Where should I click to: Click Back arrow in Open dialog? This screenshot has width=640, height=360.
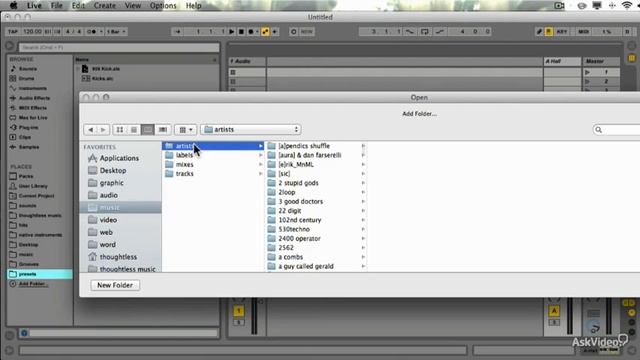tap(90, 130)
